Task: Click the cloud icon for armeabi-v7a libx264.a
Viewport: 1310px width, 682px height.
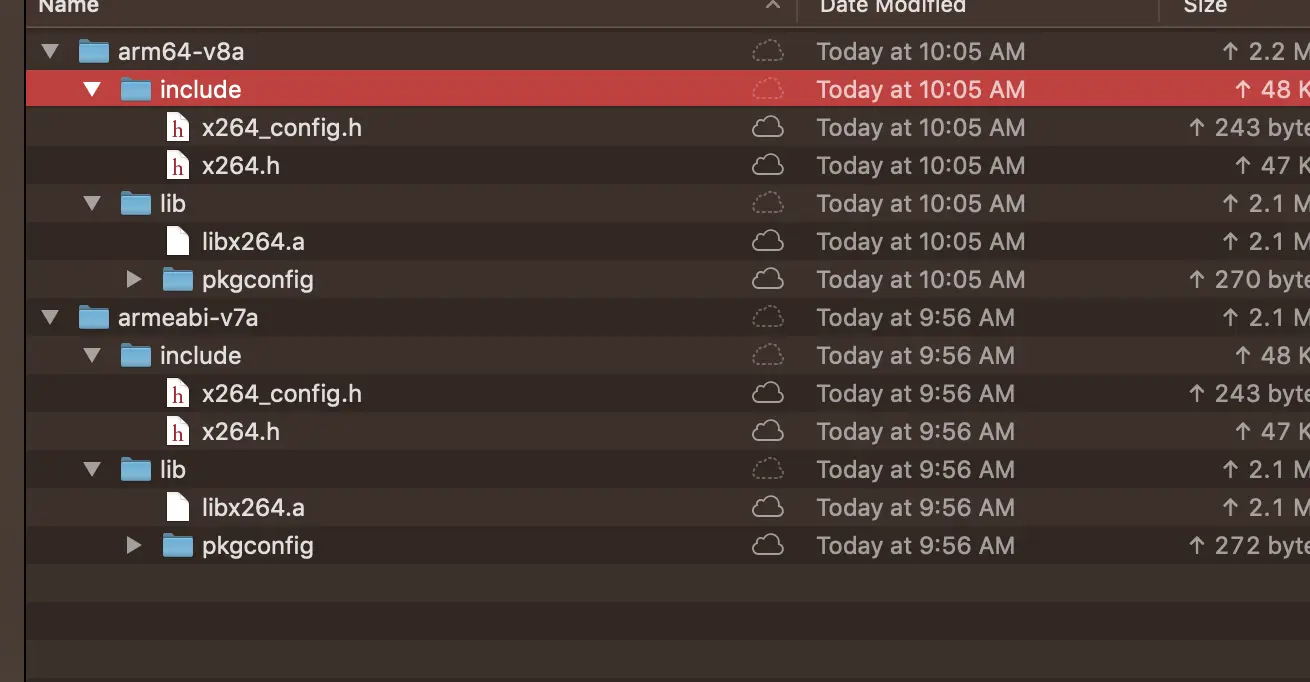Action: click(767, 507)
